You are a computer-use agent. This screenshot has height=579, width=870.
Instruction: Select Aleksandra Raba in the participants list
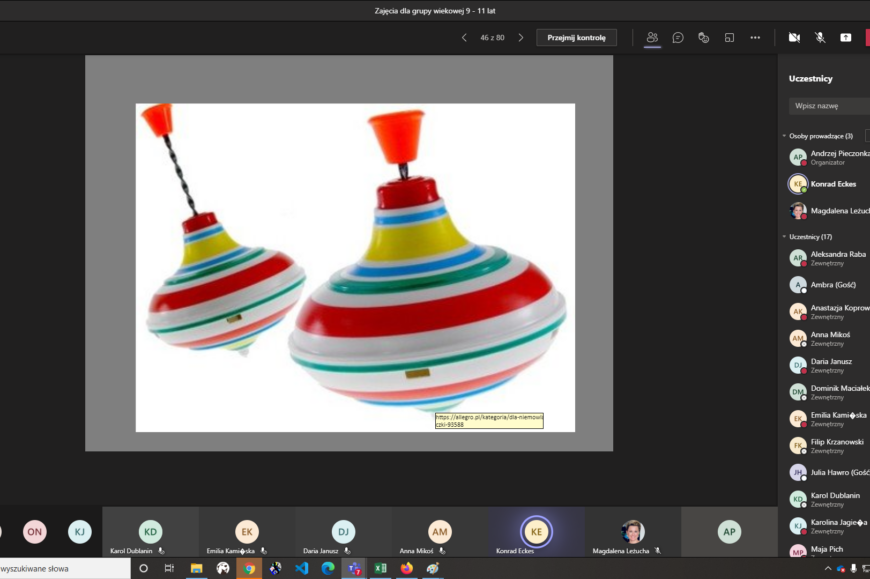click(829, 258)
